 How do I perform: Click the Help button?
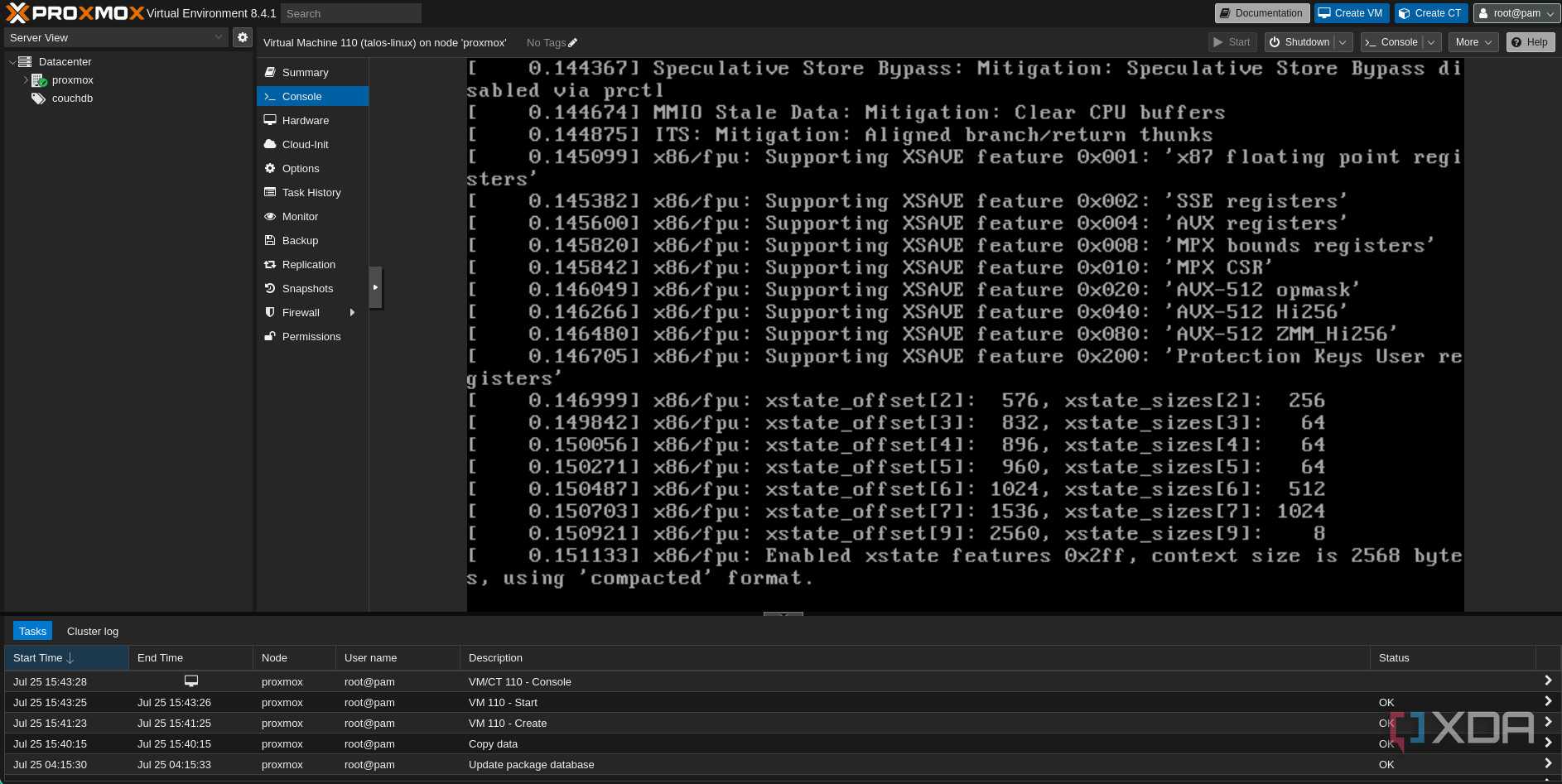click(1530, 42)
